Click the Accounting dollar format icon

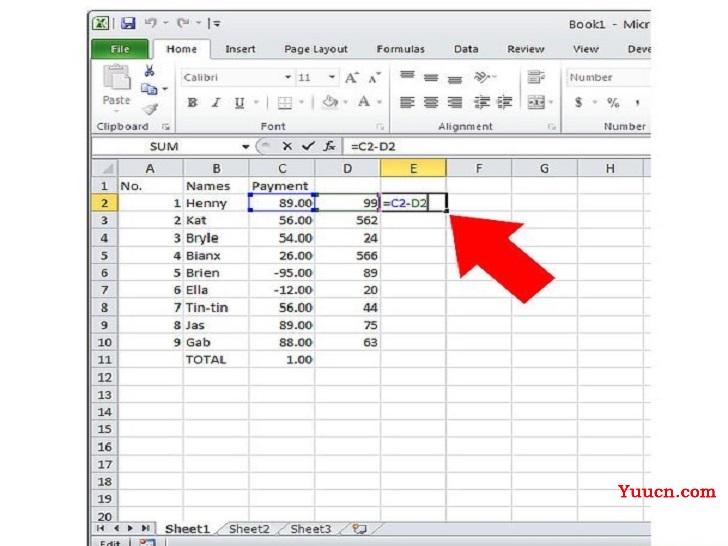point(578,102)
